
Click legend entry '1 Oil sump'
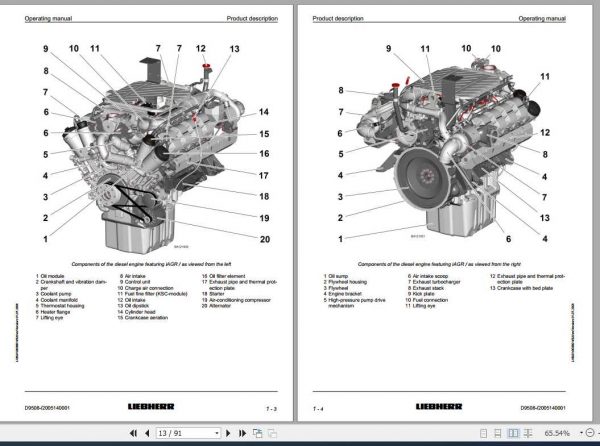336,276
